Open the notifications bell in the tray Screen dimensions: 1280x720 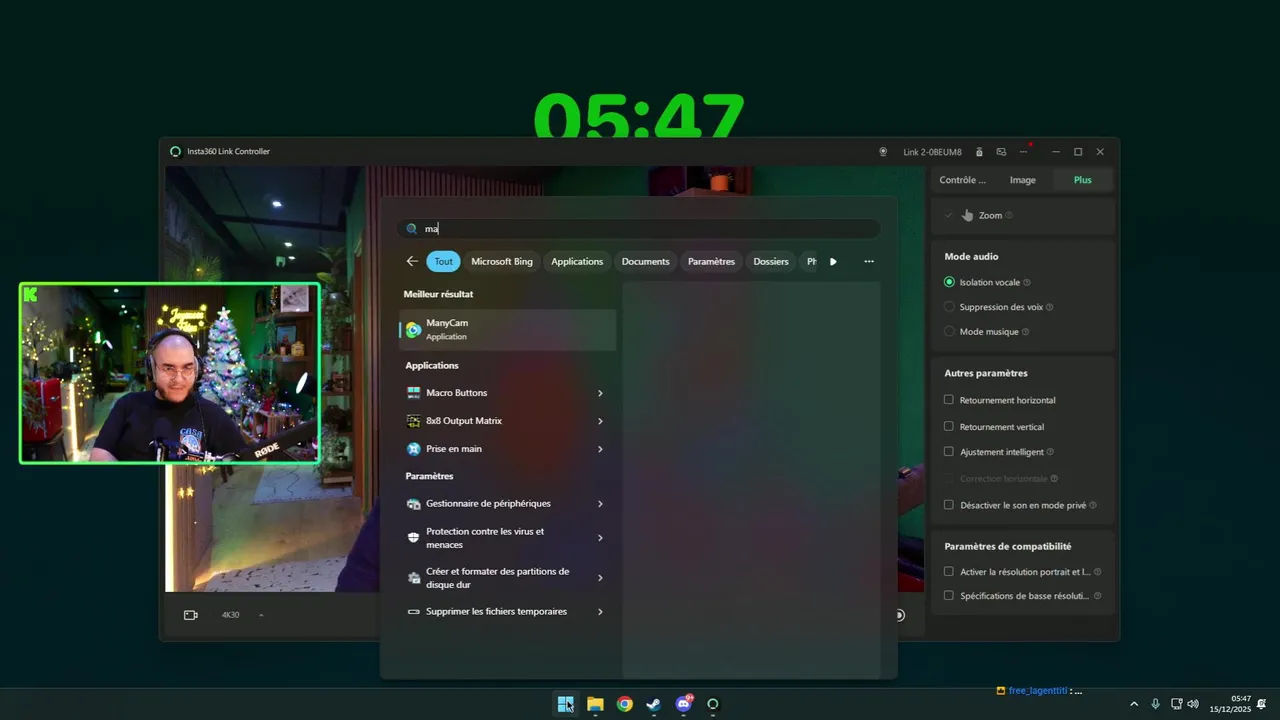[1262, 704]
